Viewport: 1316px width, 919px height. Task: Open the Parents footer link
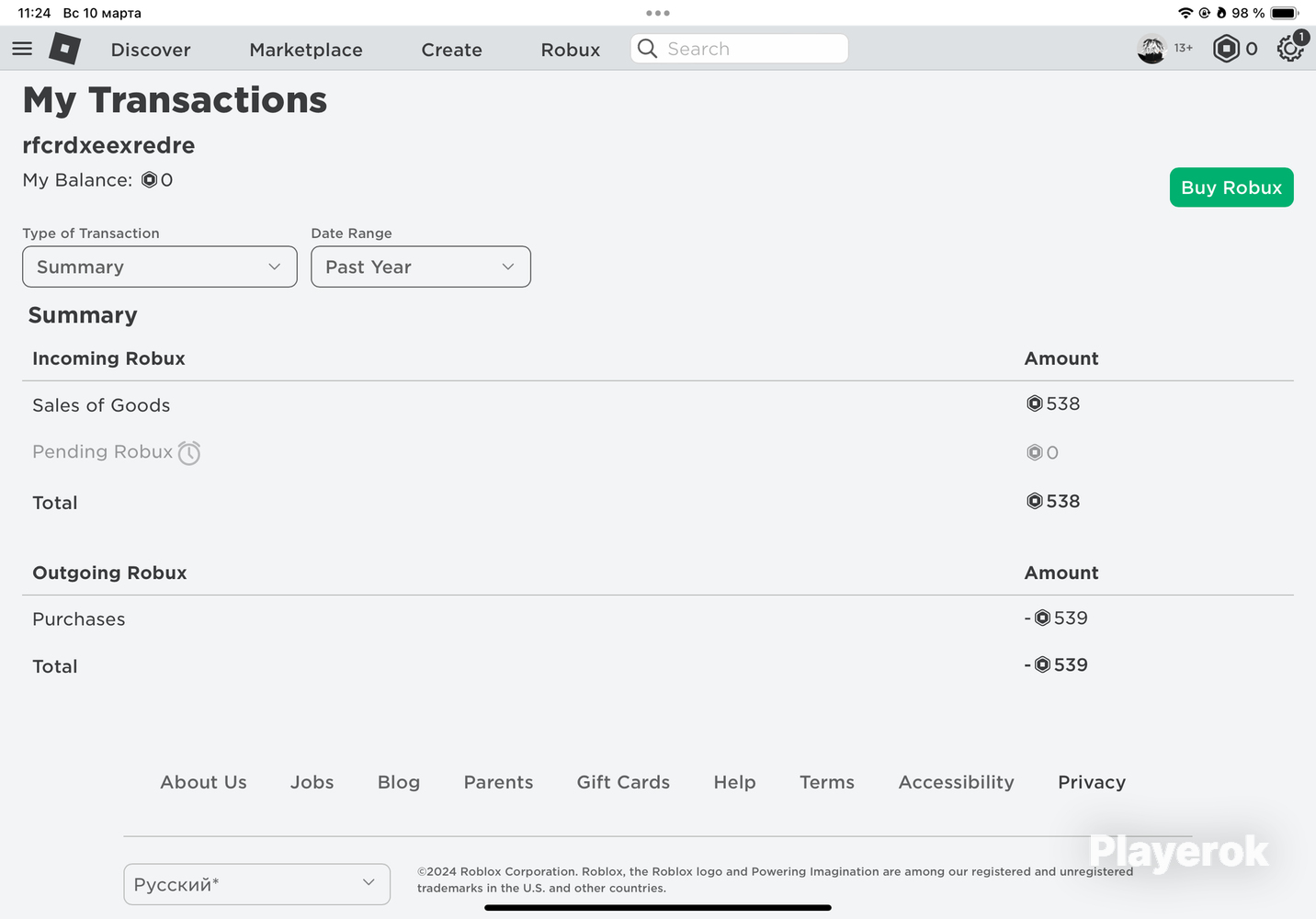coord(499,782)
